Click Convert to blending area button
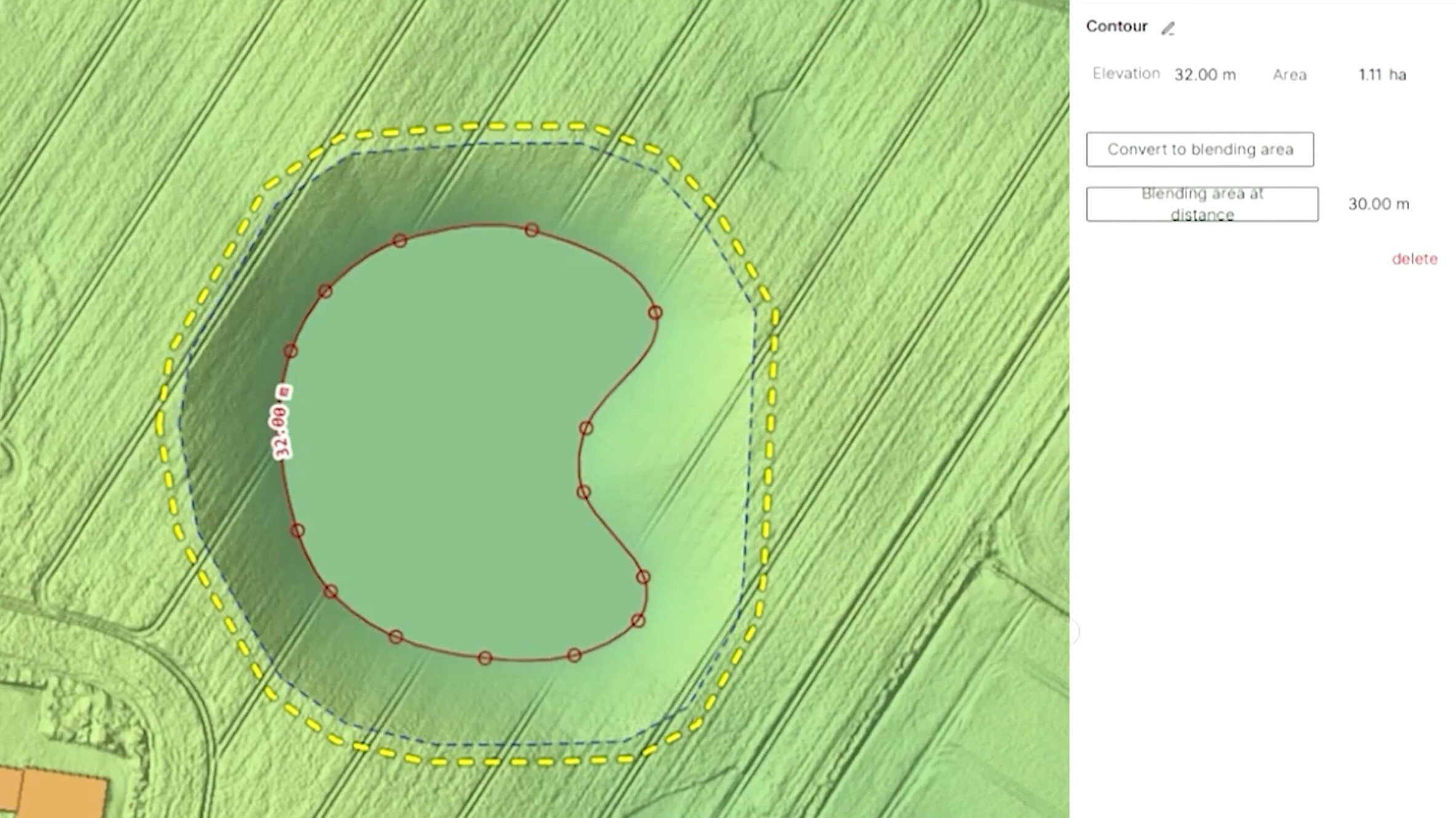The height and width of the screenshot is (818, 1456). [1199, 149]
